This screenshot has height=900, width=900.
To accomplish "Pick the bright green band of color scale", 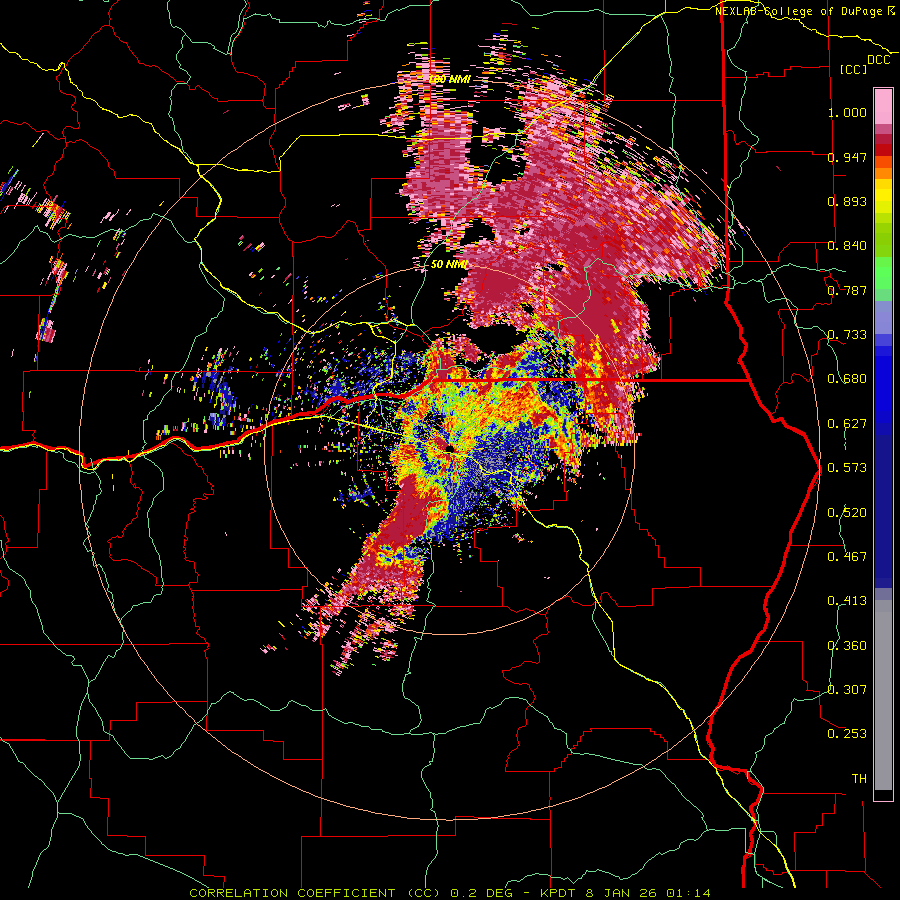I will (x=883, y=273).
